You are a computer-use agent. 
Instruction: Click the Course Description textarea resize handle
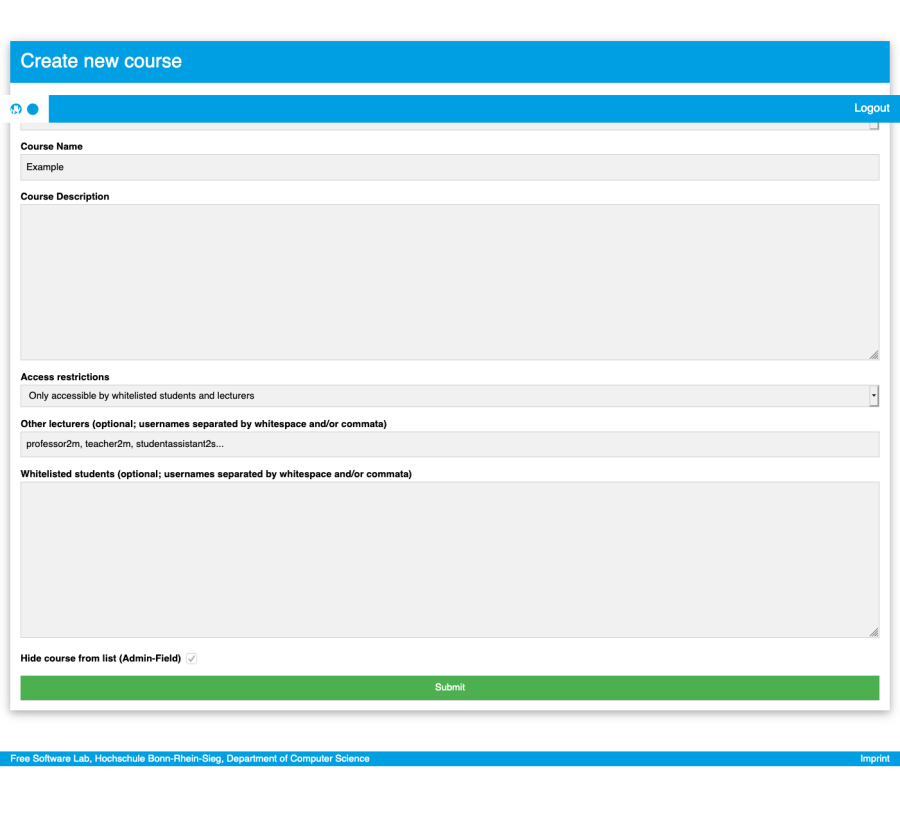(874, 355)
